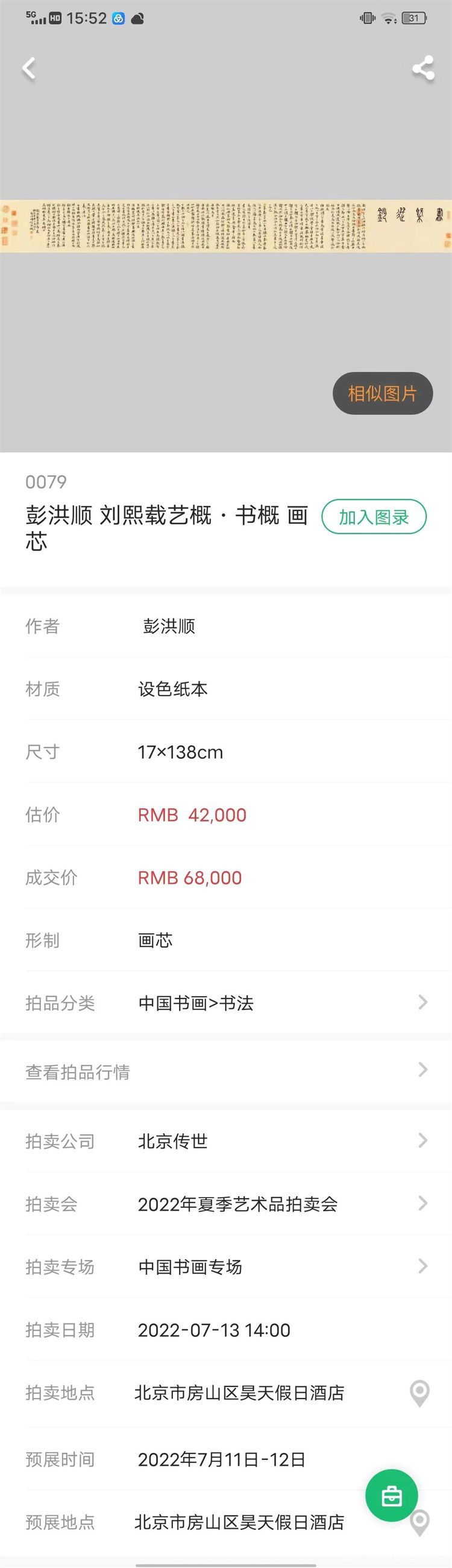Tap the back arrow icon
Screen dimensions: 452x1568
[29, 69]
